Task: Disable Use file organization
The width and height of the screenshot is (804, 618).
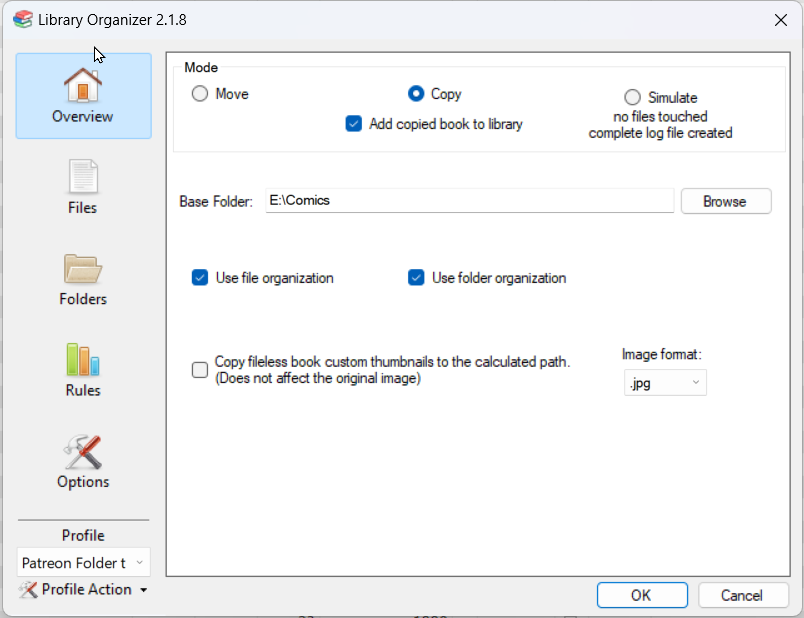Action: point(199,279)
